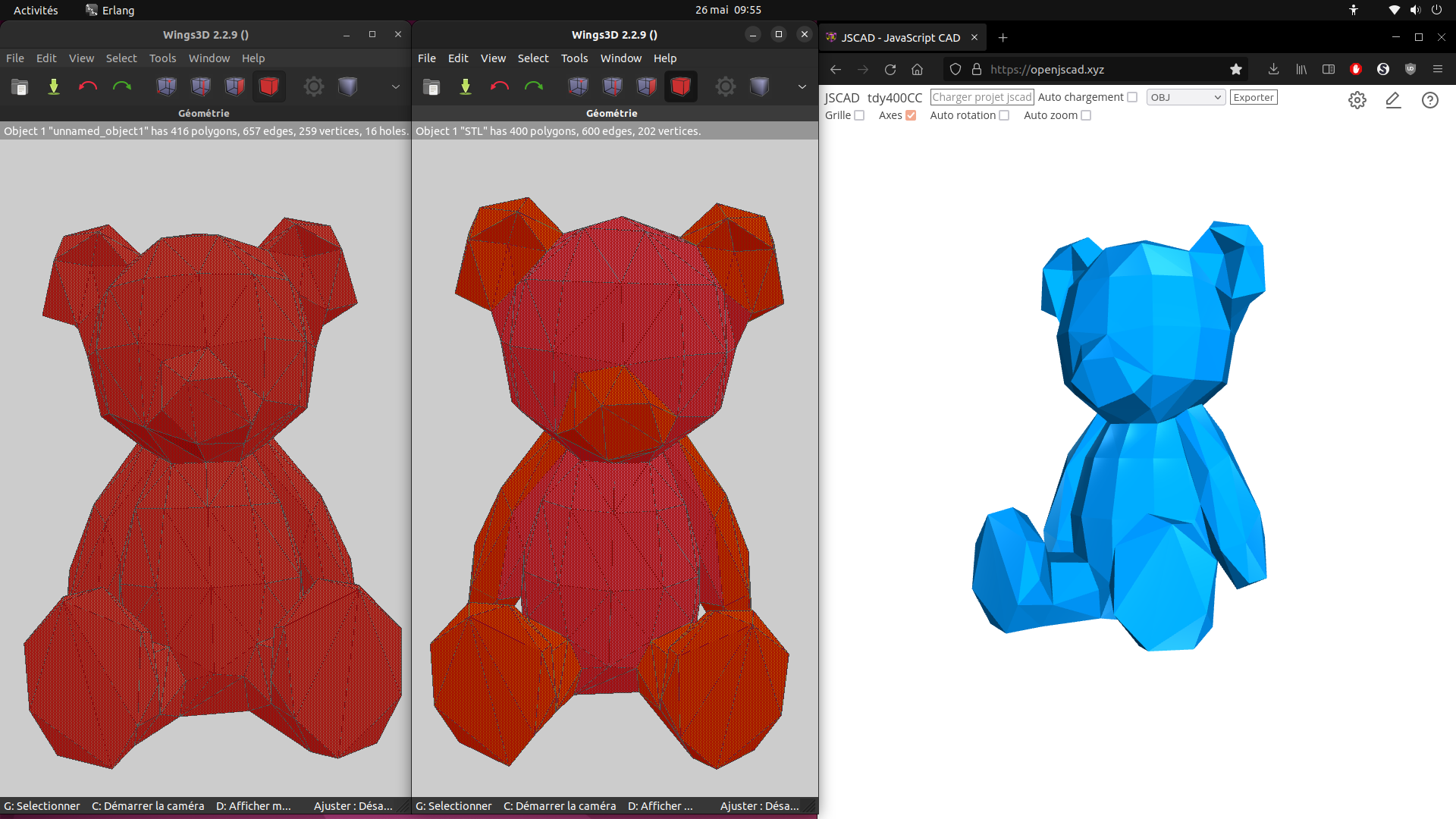Redo action in right Wings3D window
Screen dimensions: 1456x819
pyautogui.click(x=534, y=86)
